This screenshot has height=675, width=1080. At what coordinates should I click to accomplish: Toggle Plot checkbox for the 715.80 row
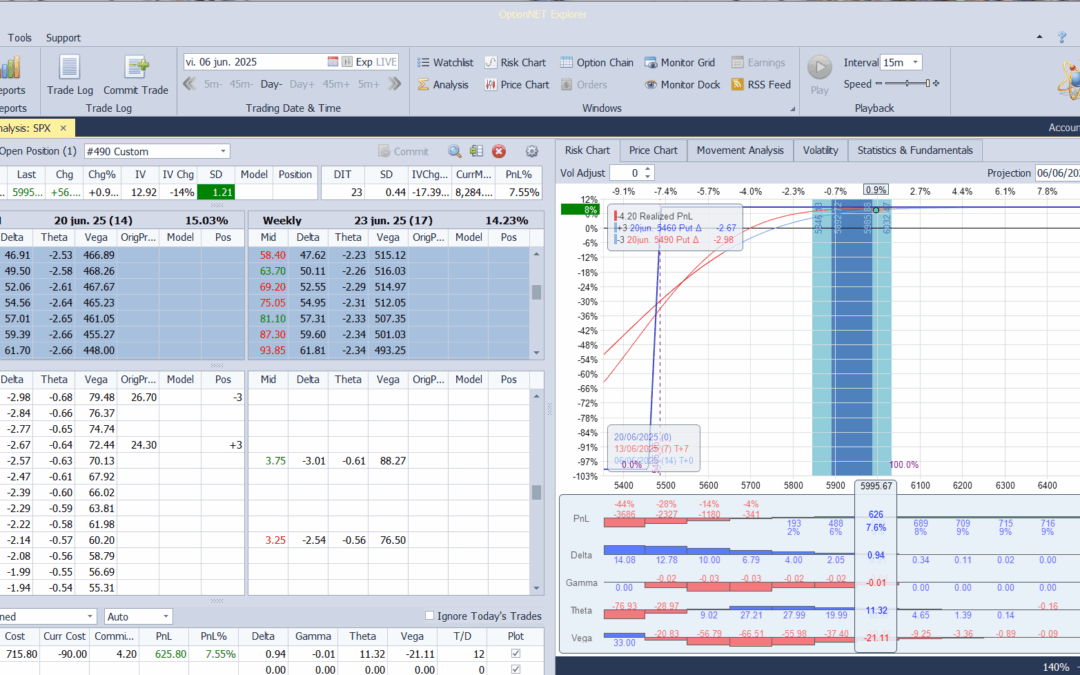515,654
